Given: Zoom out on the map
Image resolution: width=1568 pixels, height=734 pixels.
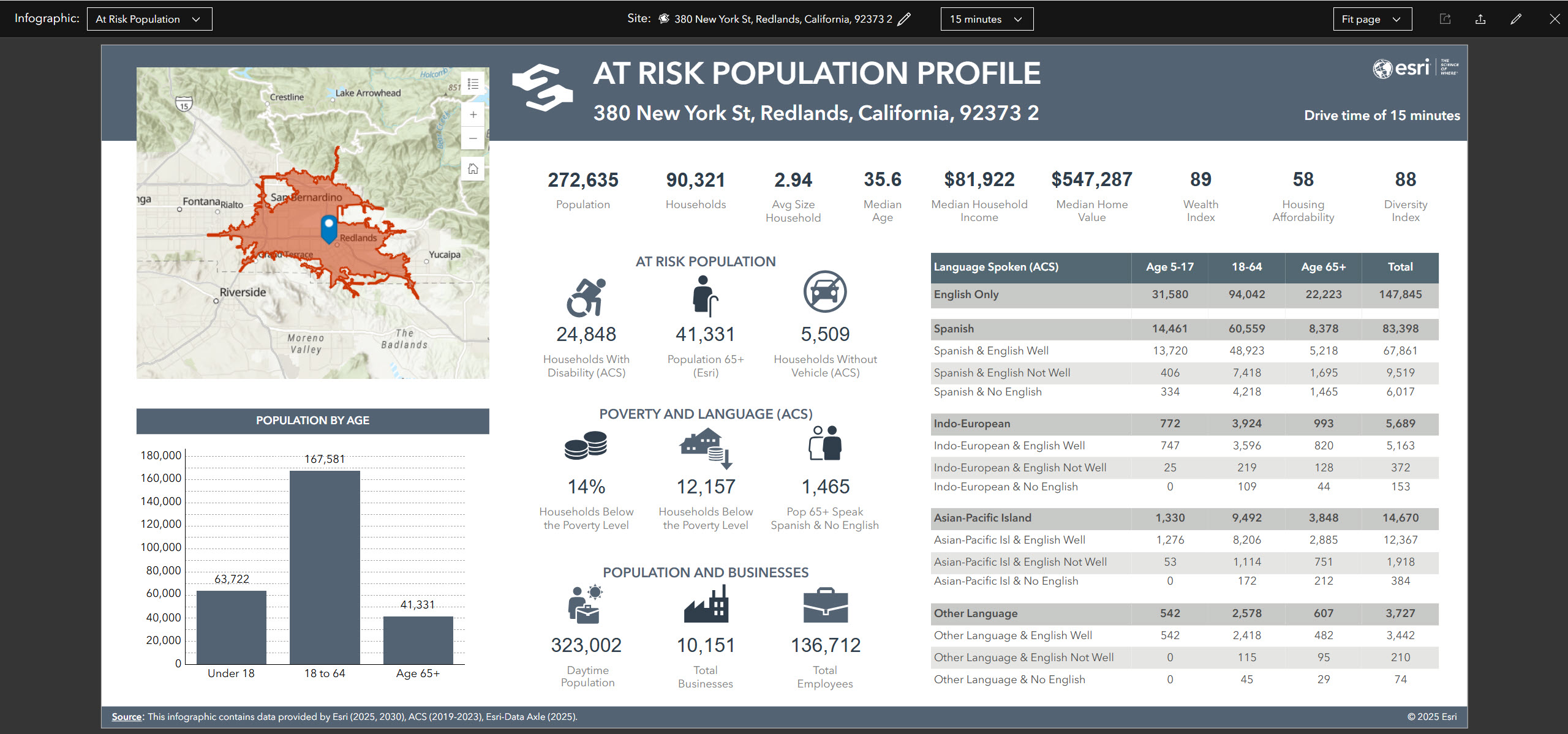Looking at the screenshot, I should tap(473, 138).
